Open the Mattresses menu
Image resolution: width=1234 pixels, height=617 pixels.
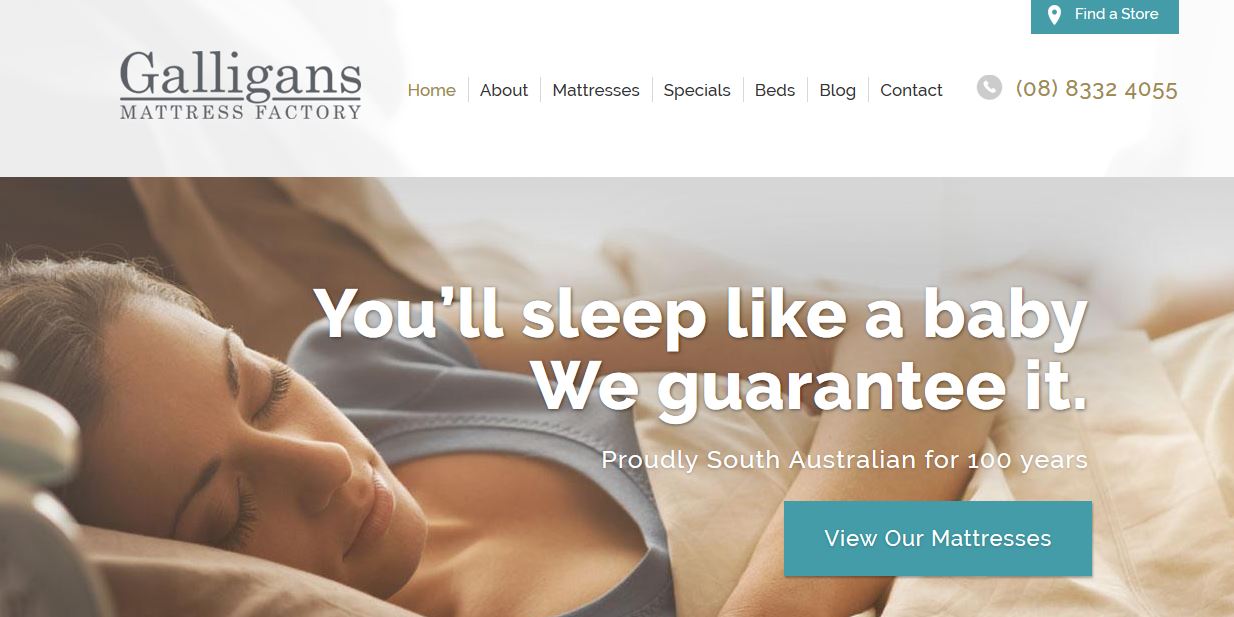click(596, 90)
